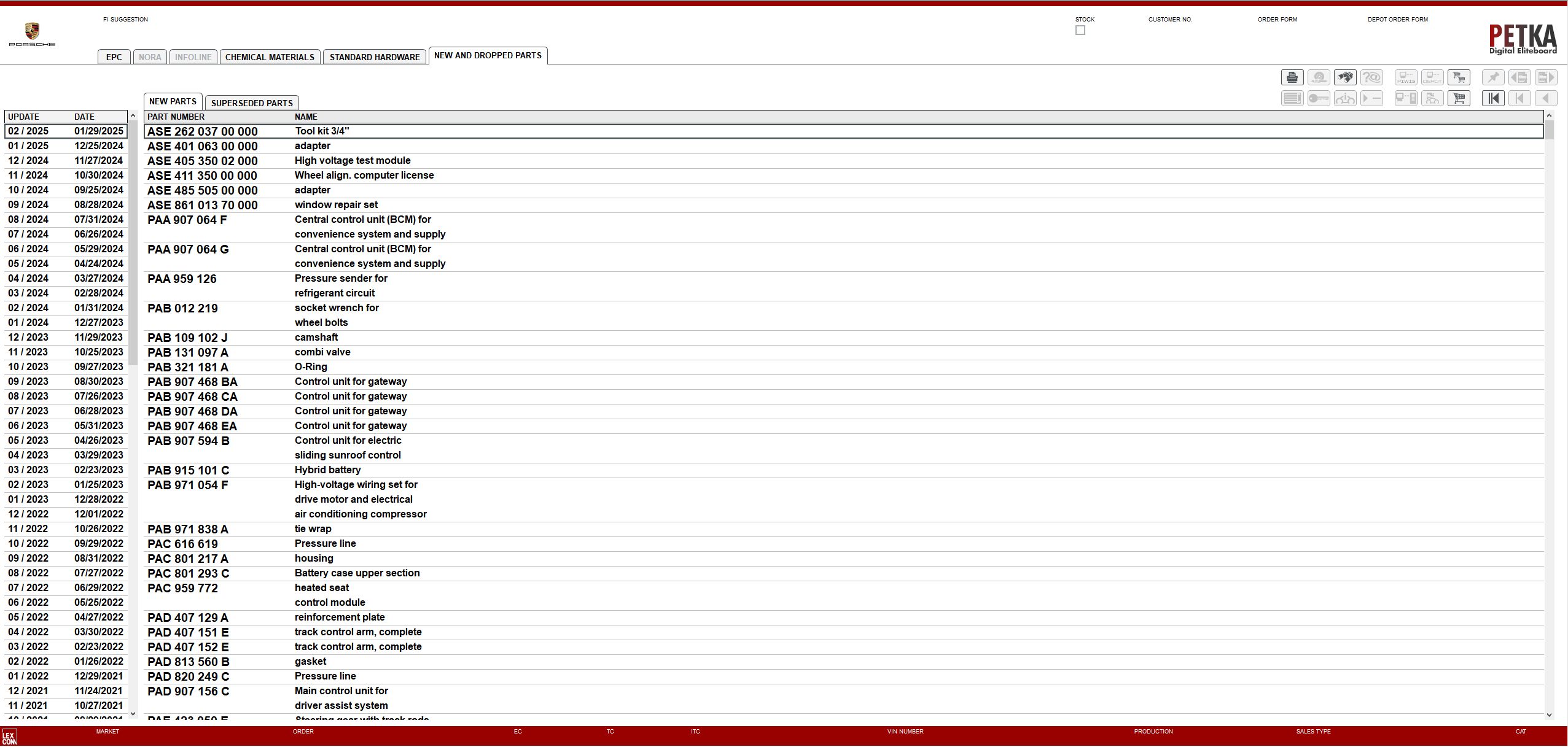Switch to the EPC tab
1568x747 pixels.
[x=114, y=56]
